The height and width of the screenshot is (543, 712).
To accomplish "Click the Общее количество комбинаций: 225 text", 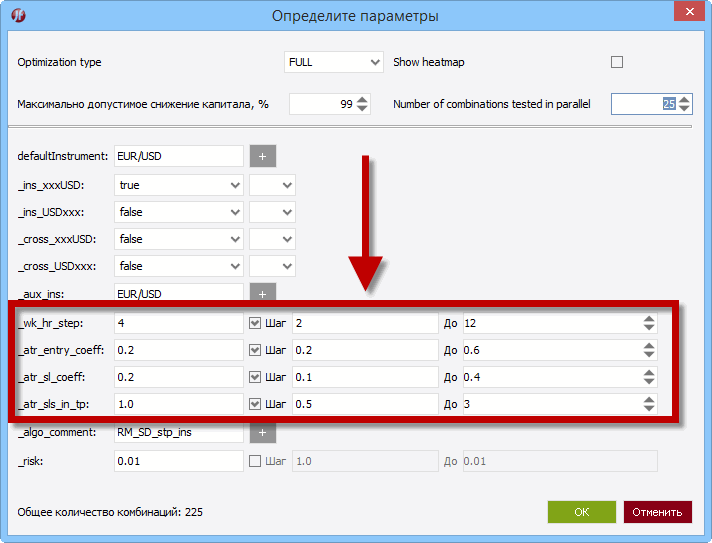I will click(110, 512).
